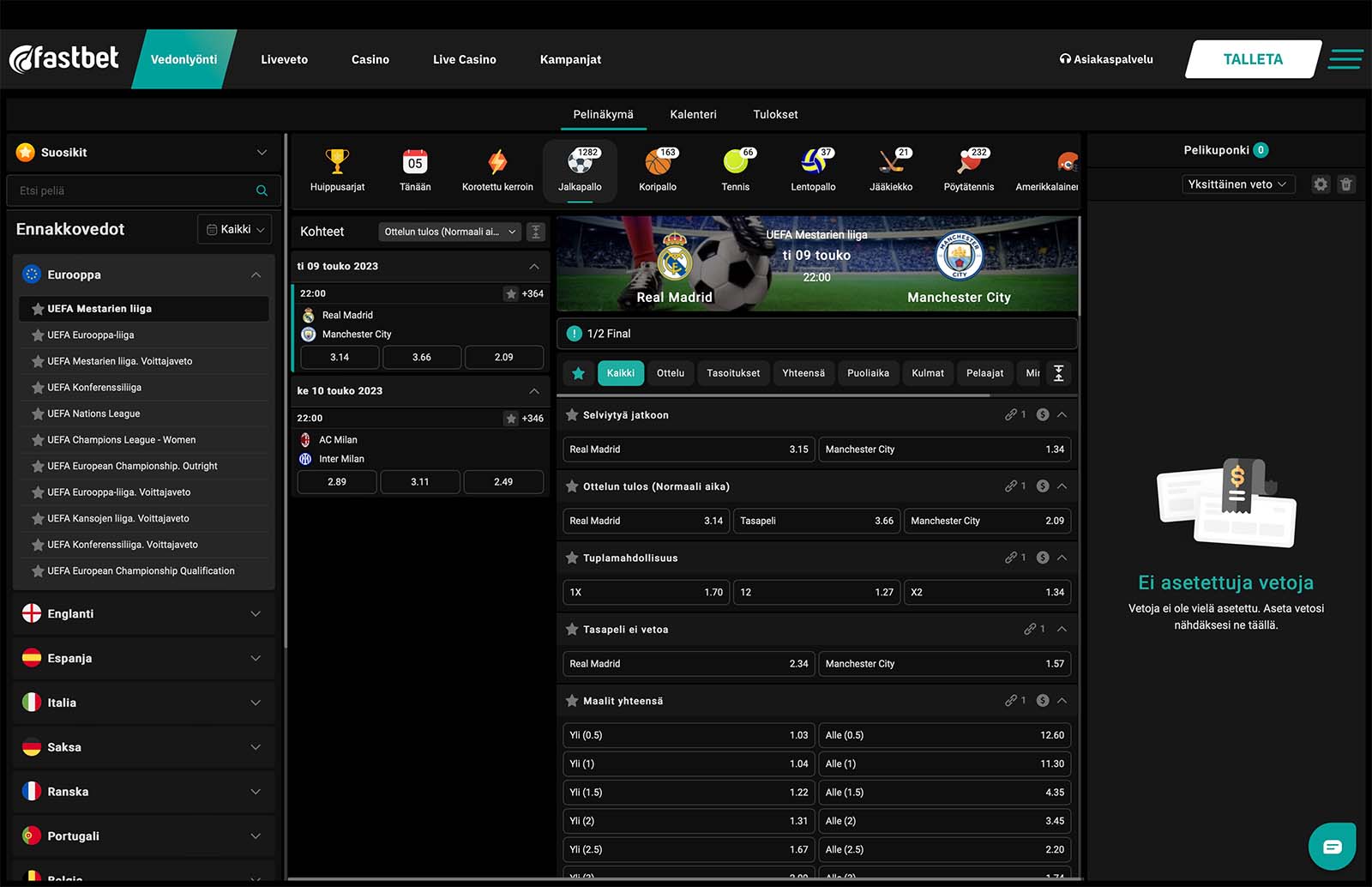Click the Etsi peliä search field
Image resolution: width=1372 pixels, height=887 pixels.
click(144, 190)
